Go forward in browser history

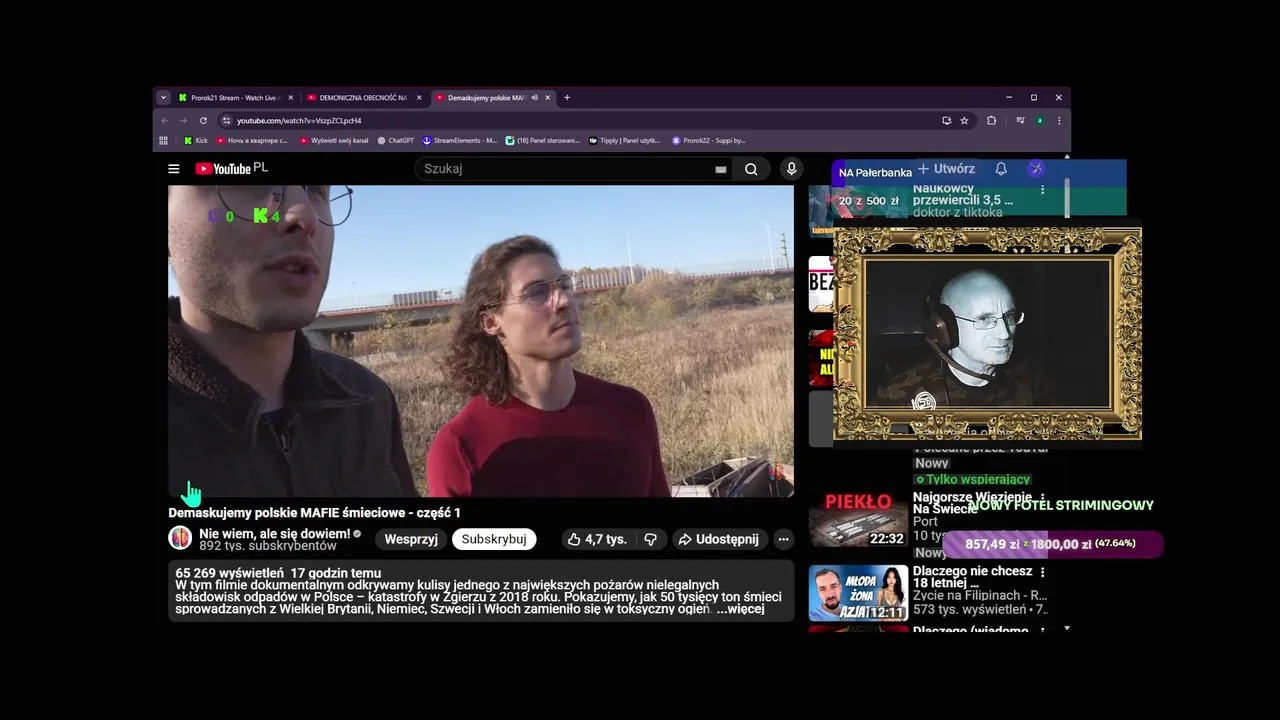click(183, 120)
